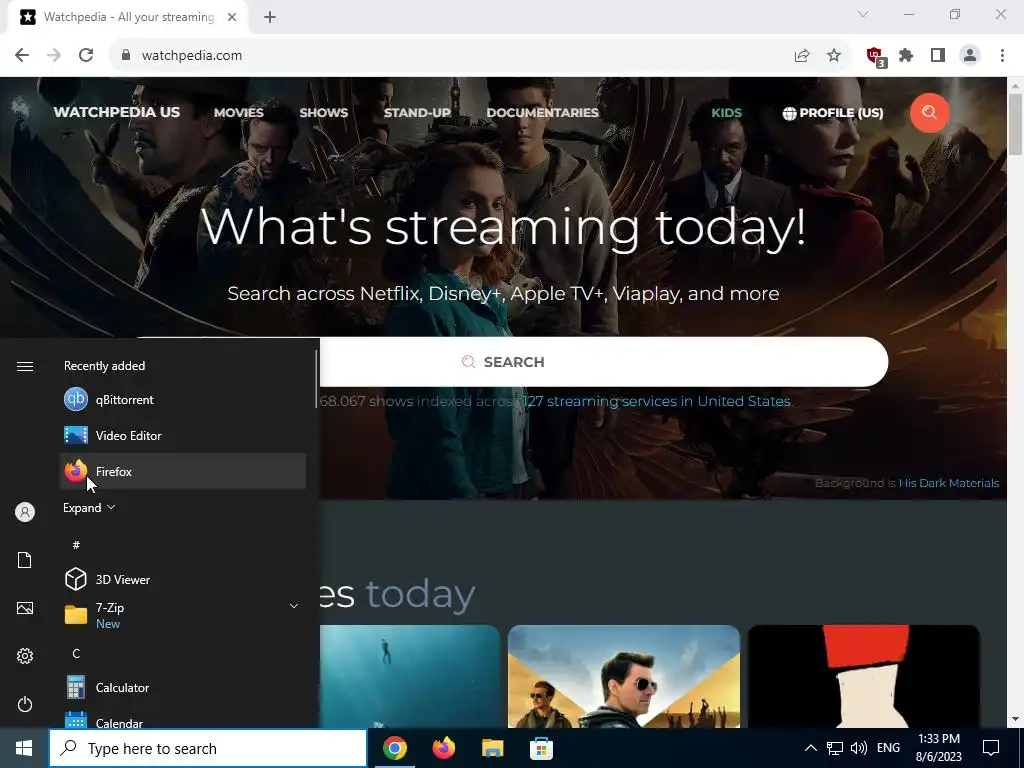The height and width of the screenshot is (768, 1024).
Task: Click the C letter header
Action: click(x=76, y=654)
